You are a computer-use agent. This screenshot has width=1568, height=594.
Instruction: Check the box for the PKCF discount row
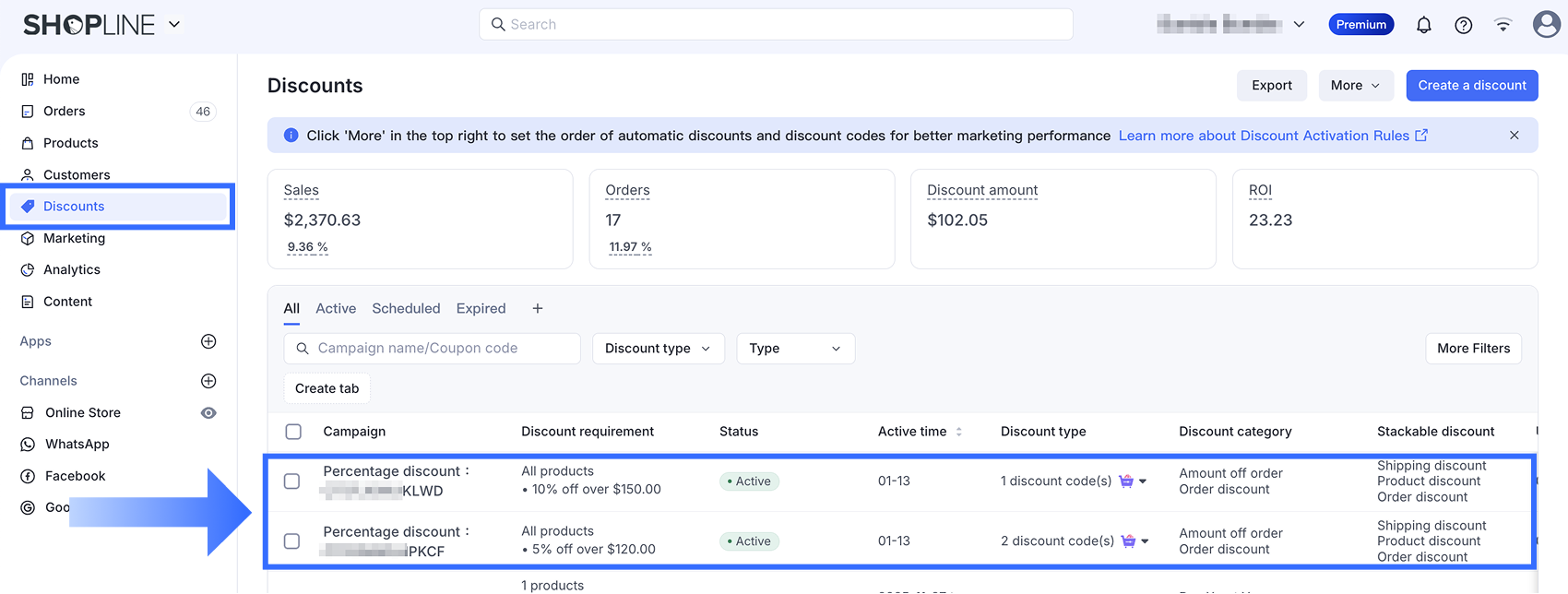291,541
